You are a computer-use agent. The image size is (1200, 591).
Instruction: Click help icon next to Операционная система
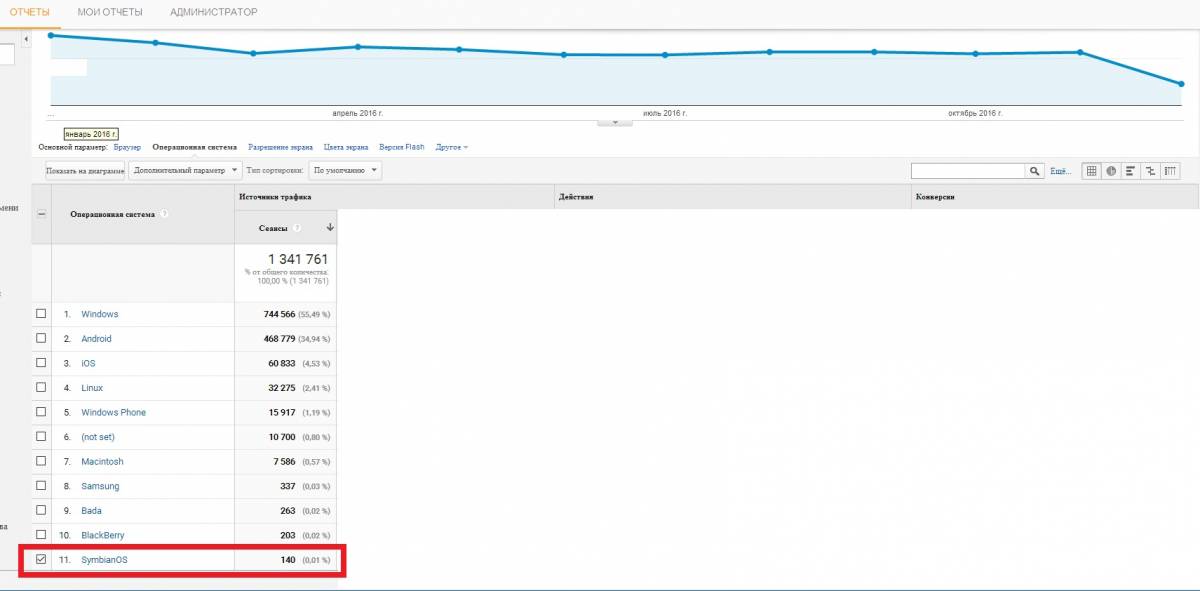(164, 214)
